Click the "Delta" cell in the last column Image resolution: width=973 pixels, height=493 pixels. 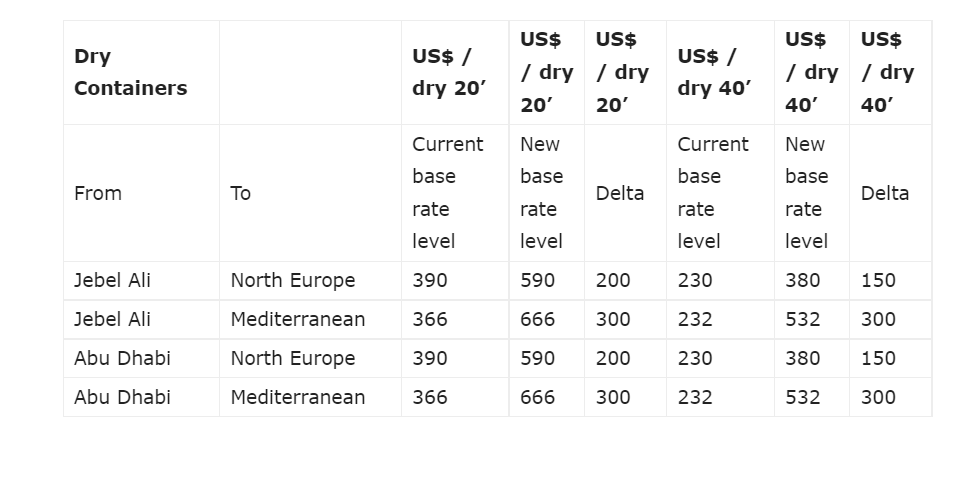pyautogui.click(x=885, y=193)
